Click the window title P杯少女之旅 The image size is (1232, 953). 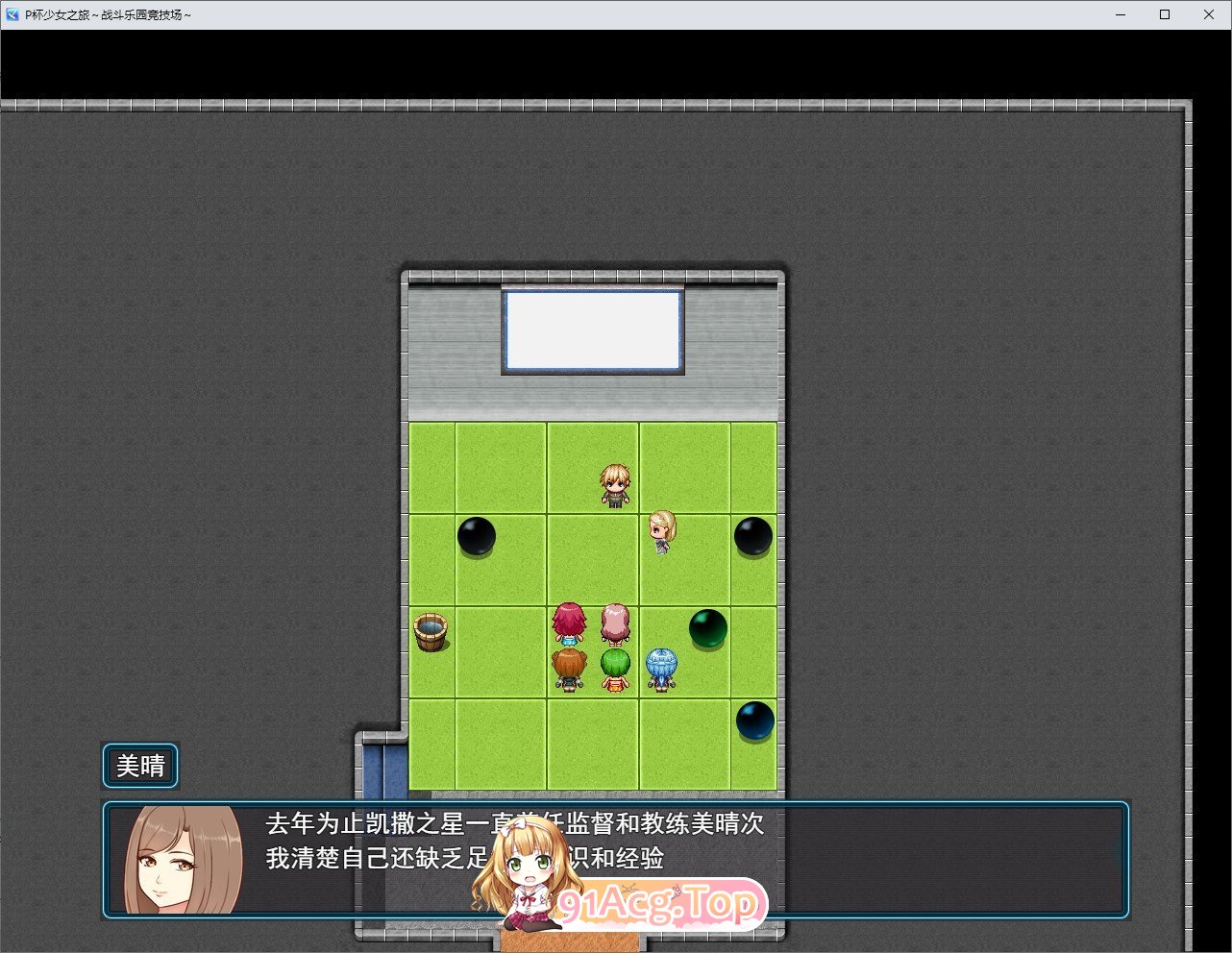click(x=108, y=14)
